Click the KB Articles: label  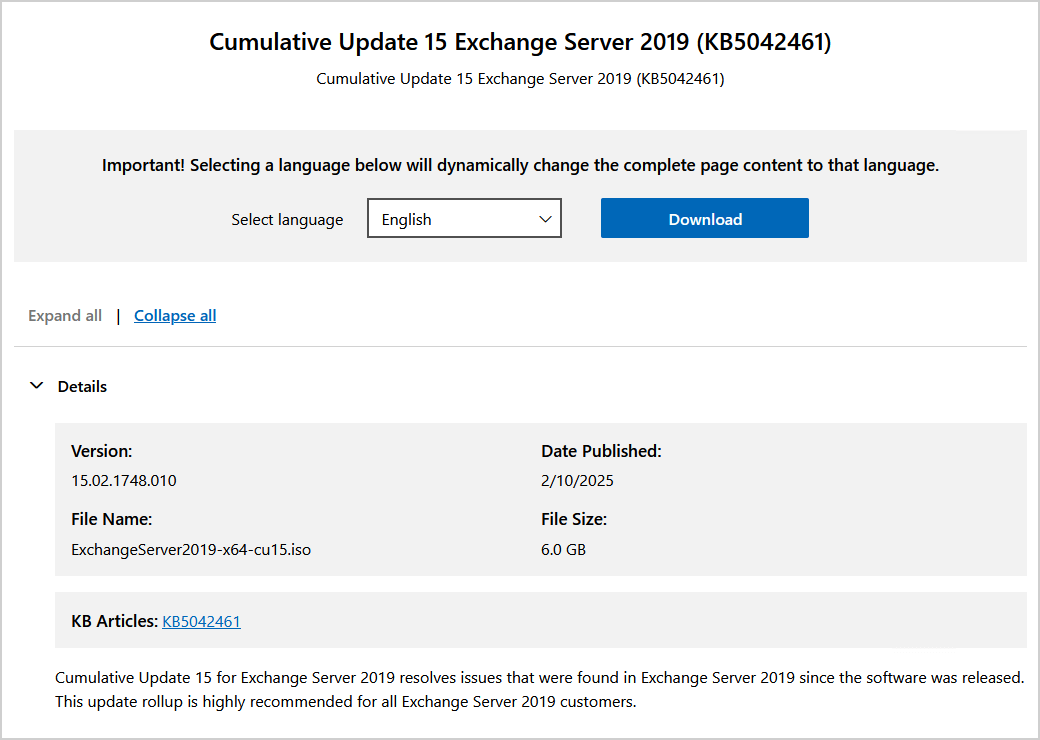[x=115, y=621]
